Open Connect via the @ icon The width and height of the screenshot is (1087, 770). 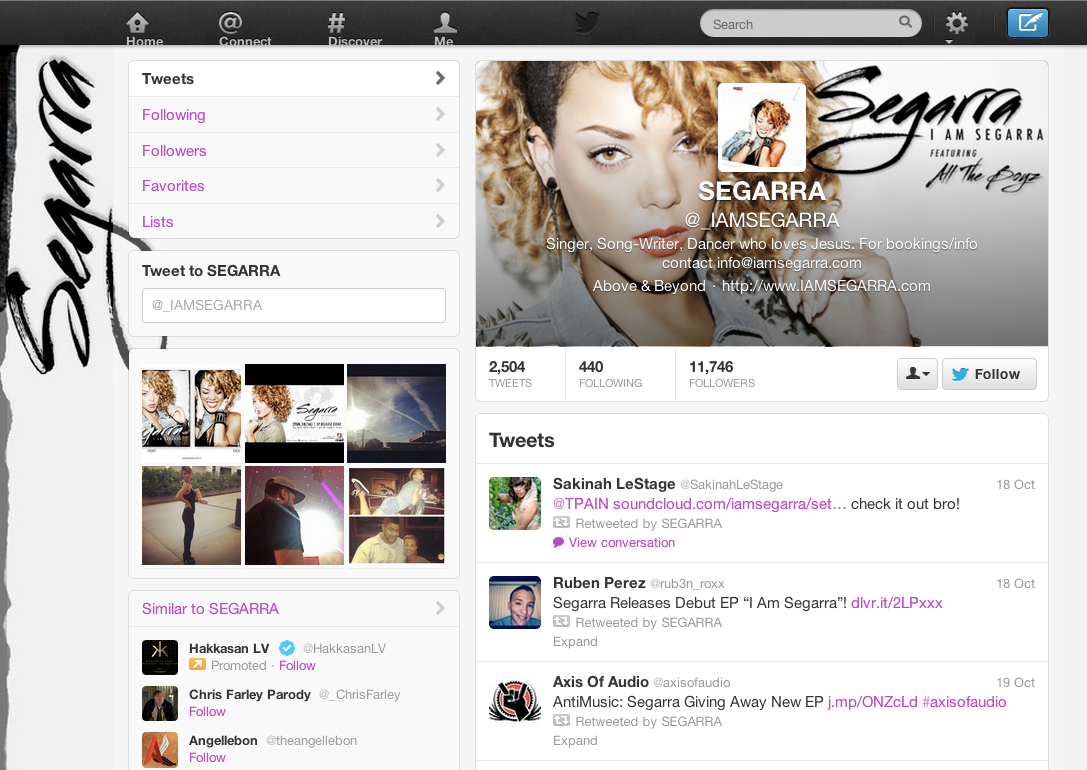[x=229, y=23]
